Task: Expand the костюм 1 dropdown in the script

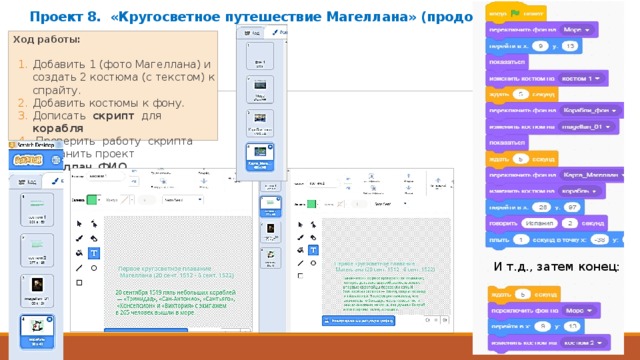Action: (x=580, y=78)
